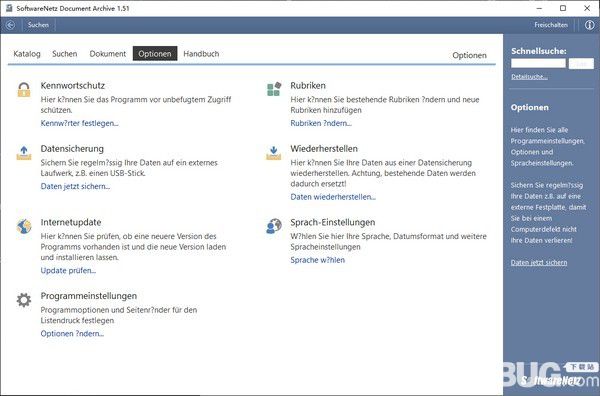This screenshot has width=600, height=396.
Task: Click the Internetupdate globe icon
Action: (24, 226)
